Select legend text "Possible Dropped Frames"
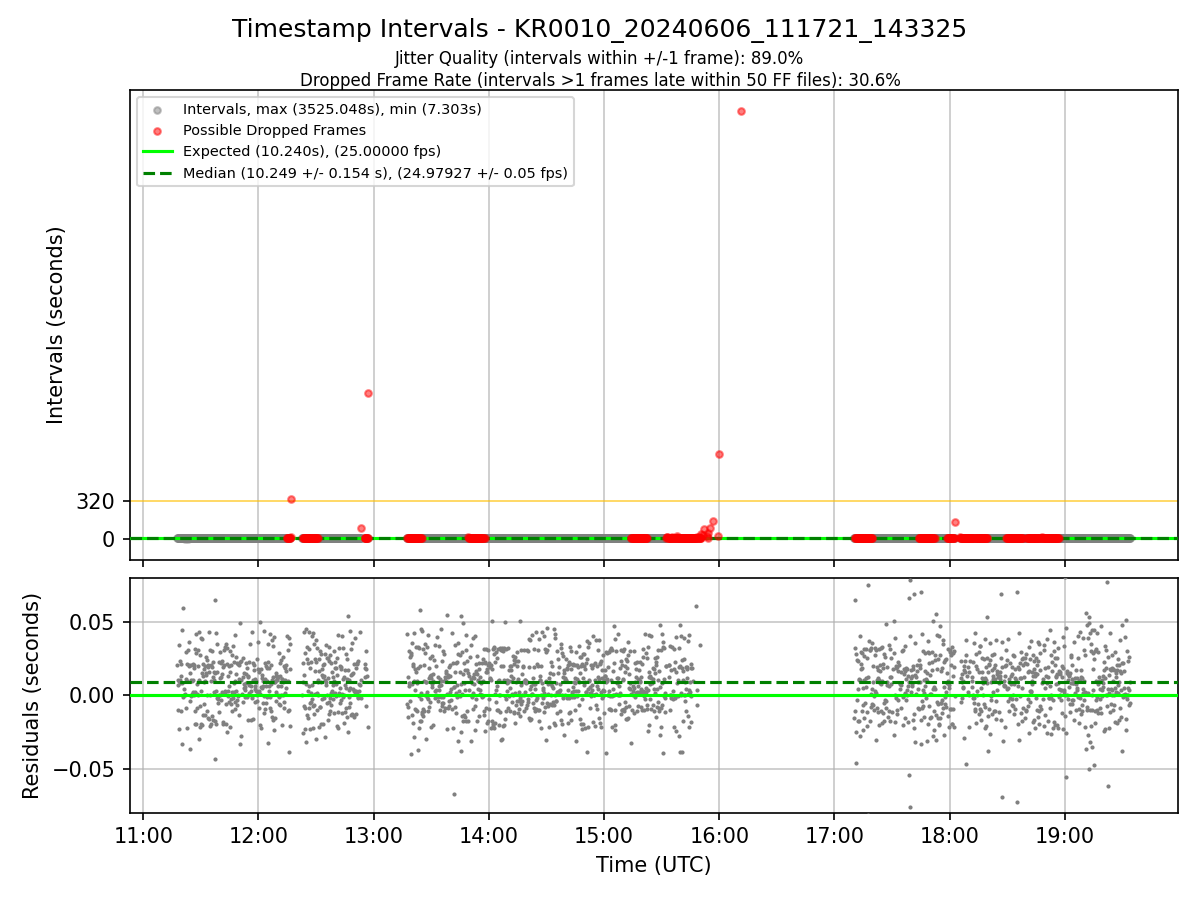Image resolution: width=1200 pixels, height=900 pixels. coord(274,130)
